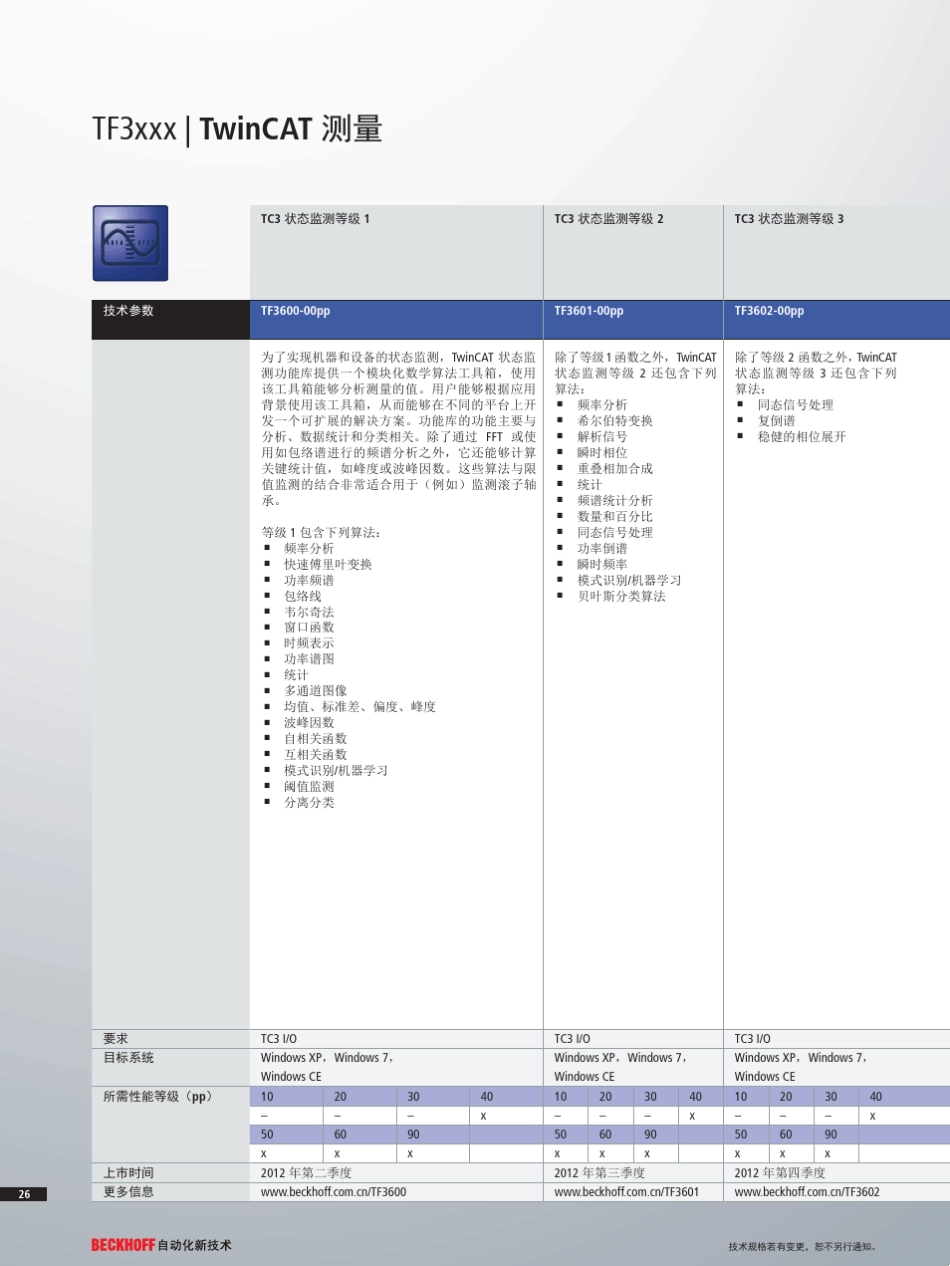
Task: Open the www.beckhoff.com.cn/TF3600 link
Action: [x=334, y=1192]
